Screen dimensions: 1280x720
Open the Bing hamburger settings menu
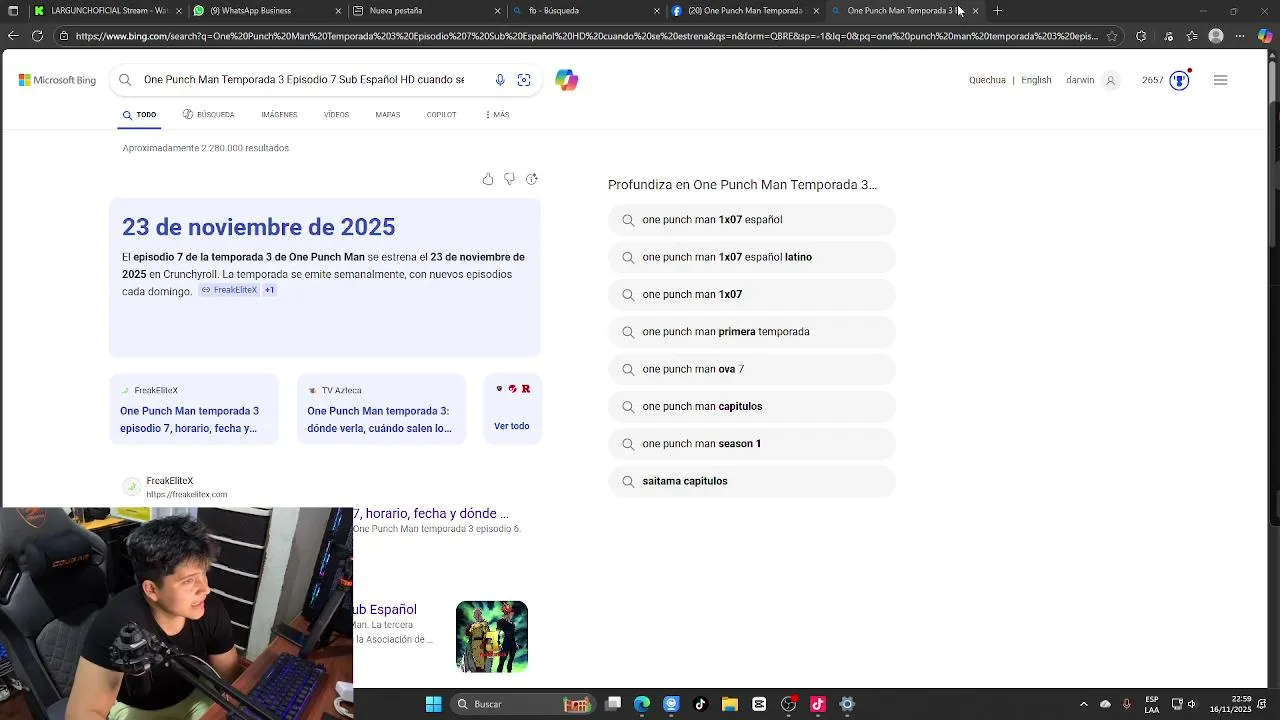(1220, 80)
